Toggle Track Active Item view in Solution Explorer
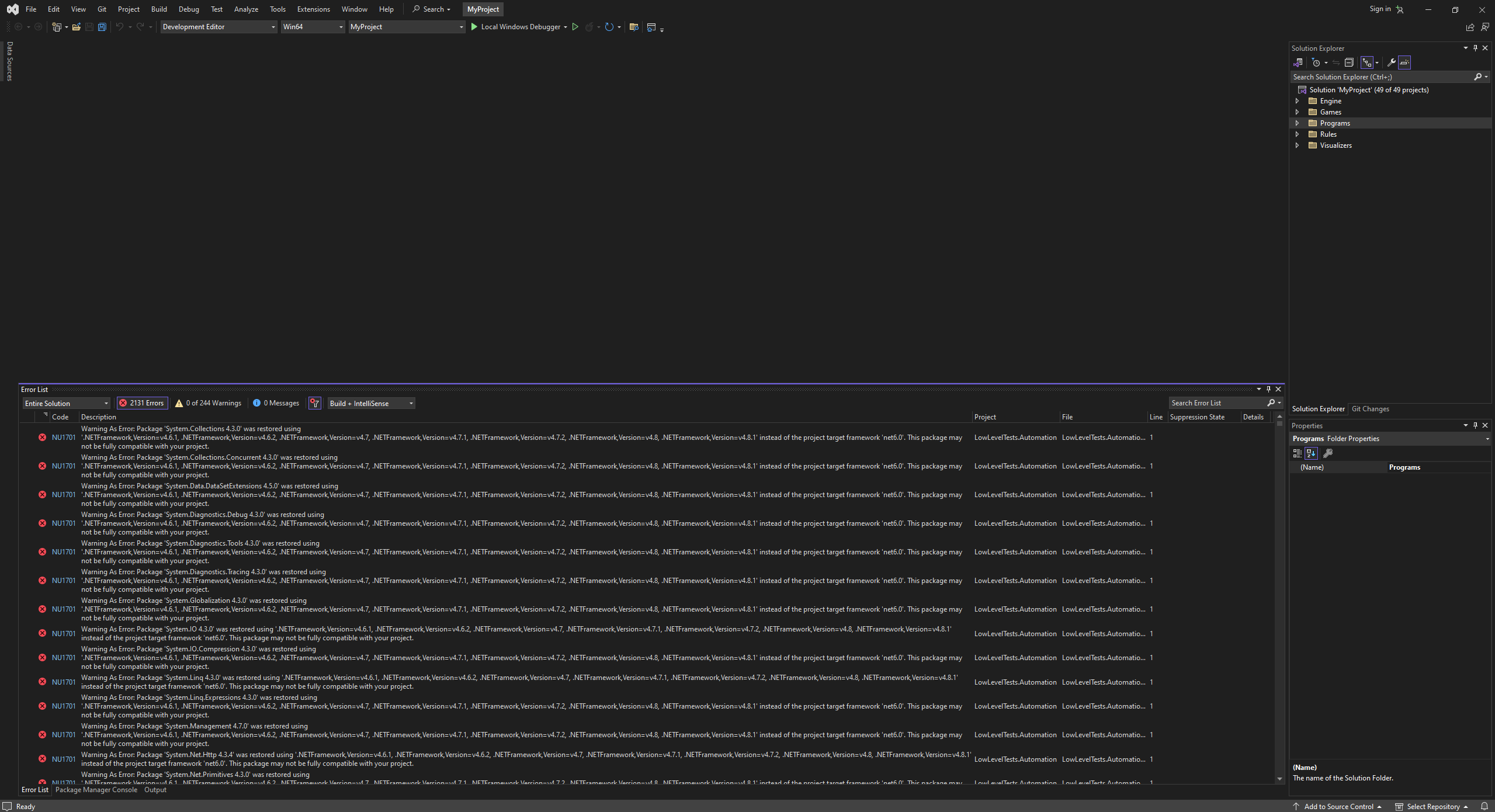This screenshot has width=1495, height=812. [x=1366, y=63]
